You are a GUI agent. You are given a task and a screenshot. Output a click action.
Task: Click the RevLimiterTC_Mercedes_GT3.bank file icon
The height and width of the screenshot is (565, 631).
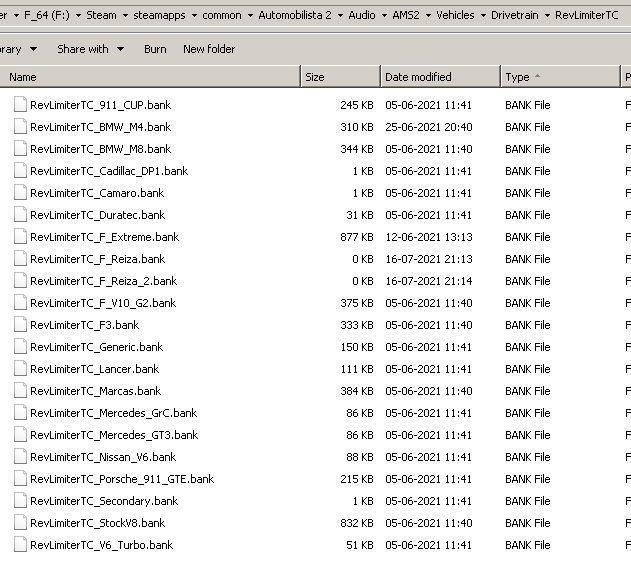coord(20,435)
